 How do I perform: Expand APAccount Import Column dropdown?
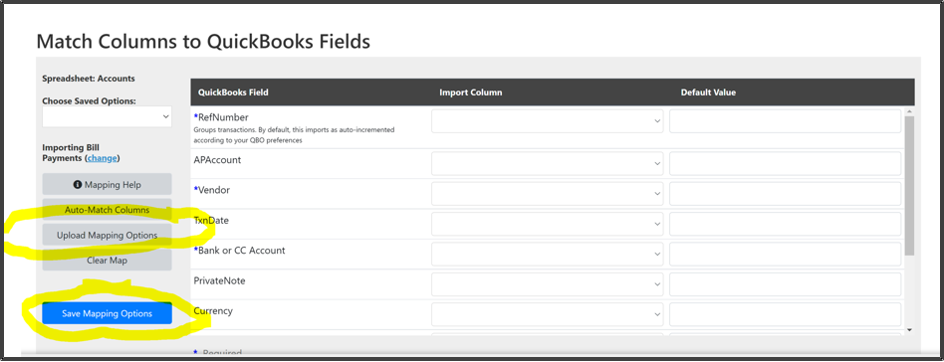pos(547,163)
